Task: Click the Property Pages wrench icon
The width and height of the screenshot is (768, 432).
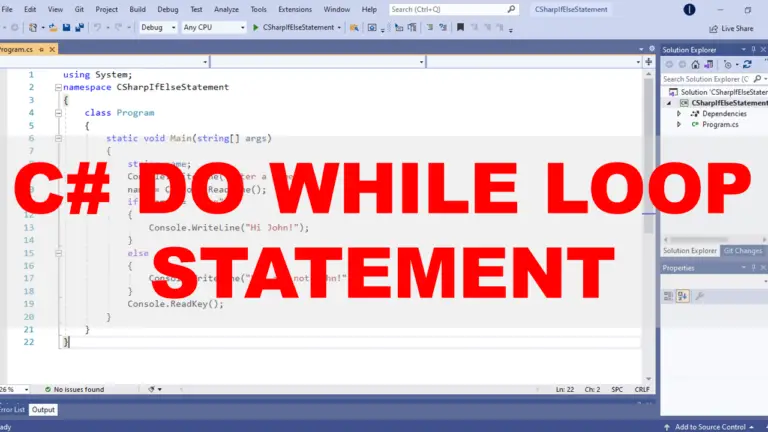Action: [x=698, y=295]
